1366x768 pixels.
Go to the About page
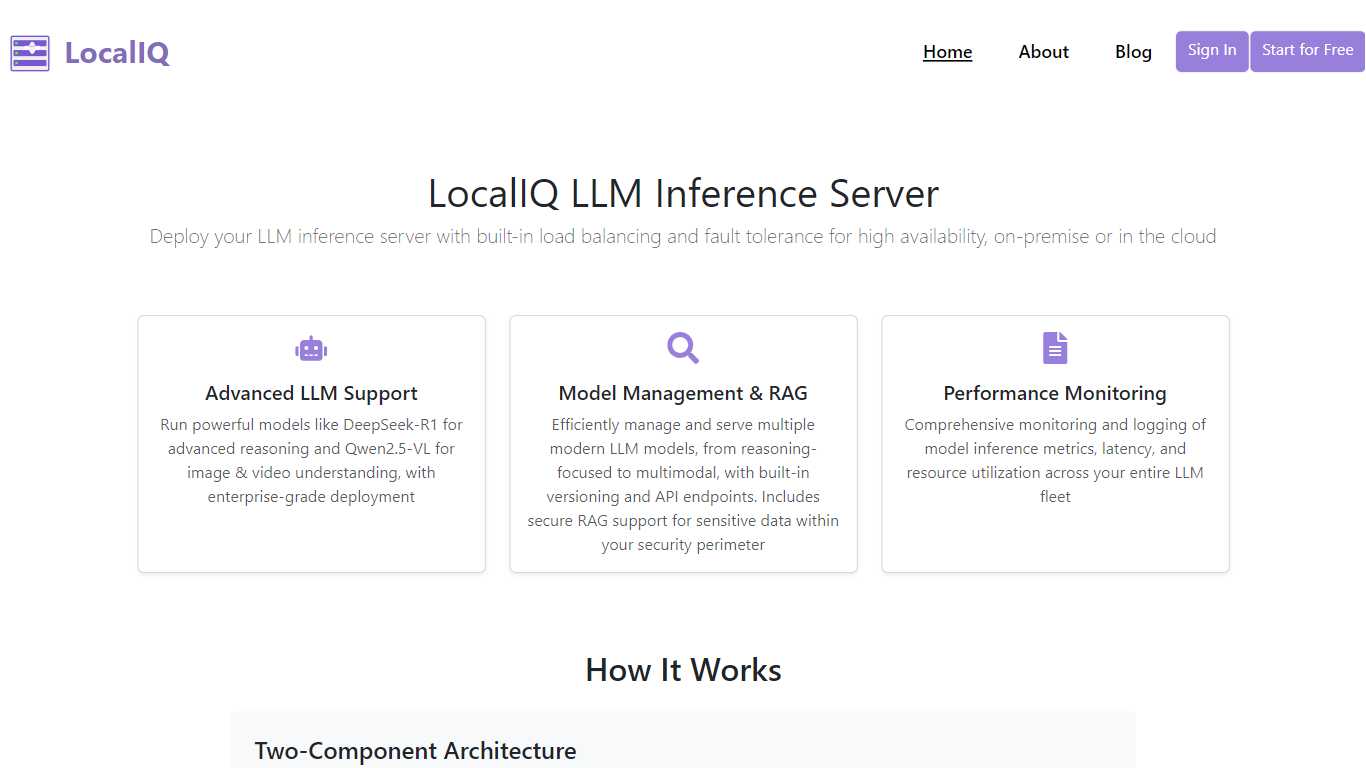coord(1043,52)
